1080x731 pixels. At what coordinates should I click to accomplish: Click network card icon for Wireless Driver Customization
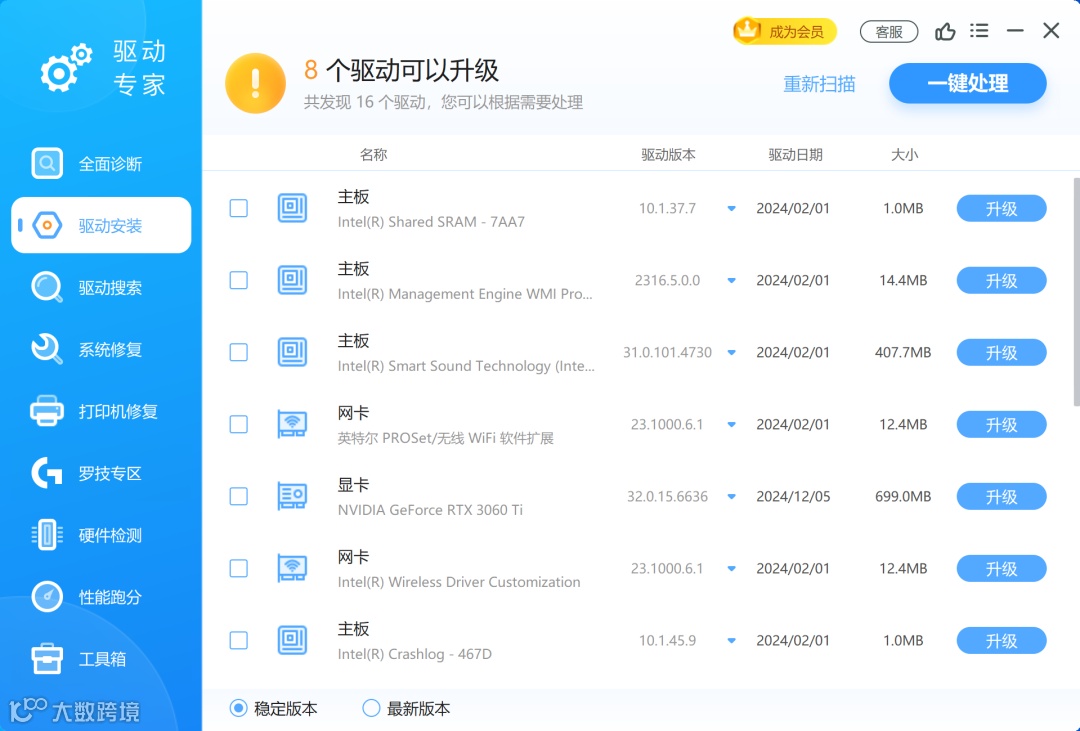click(x=292, y=568)
